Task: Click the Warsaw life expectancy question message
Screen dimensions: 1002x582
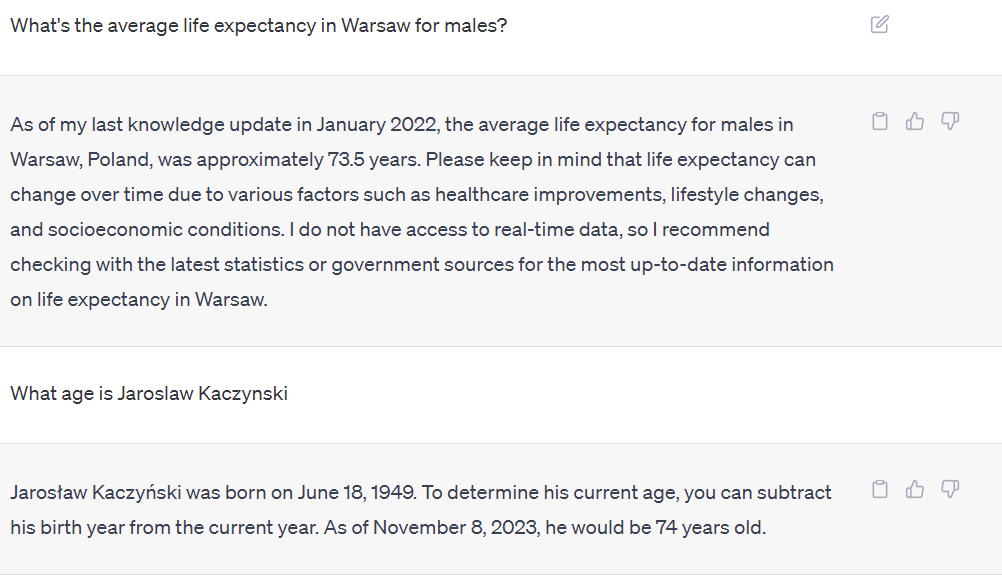Action: tap(258, 25)
